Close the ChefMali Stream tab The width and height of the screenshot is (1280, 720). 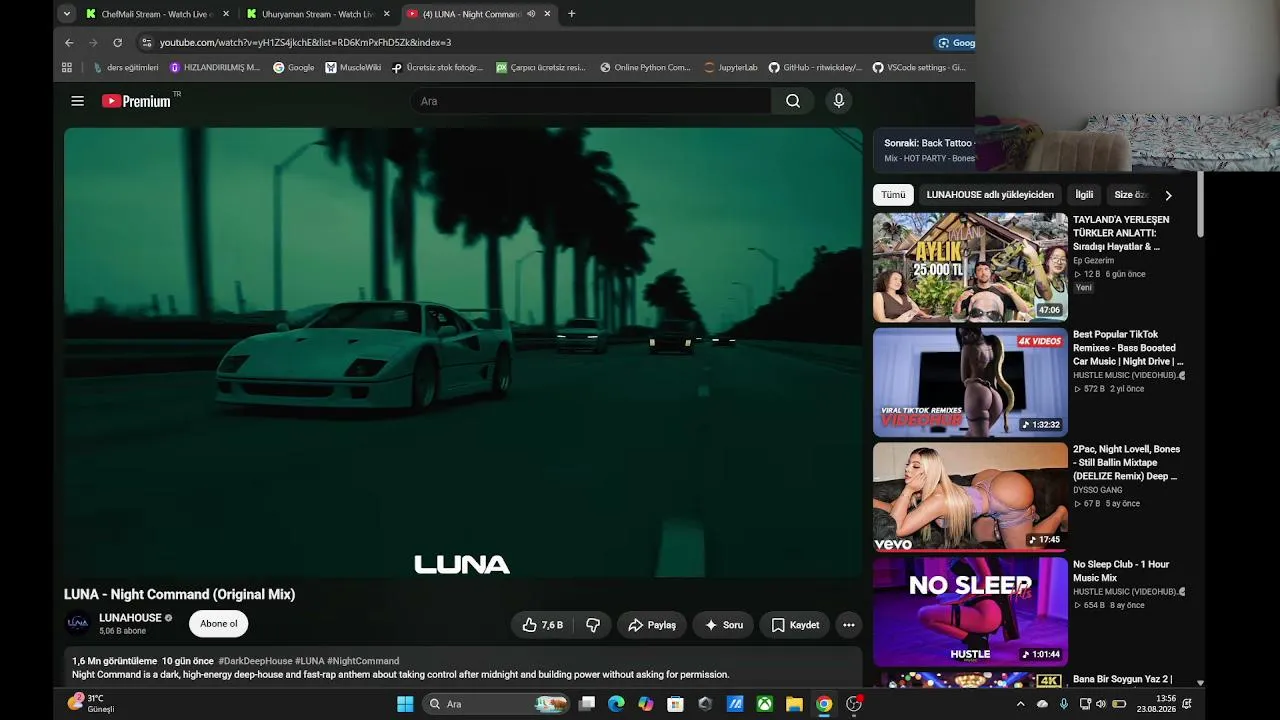[226, 14]
